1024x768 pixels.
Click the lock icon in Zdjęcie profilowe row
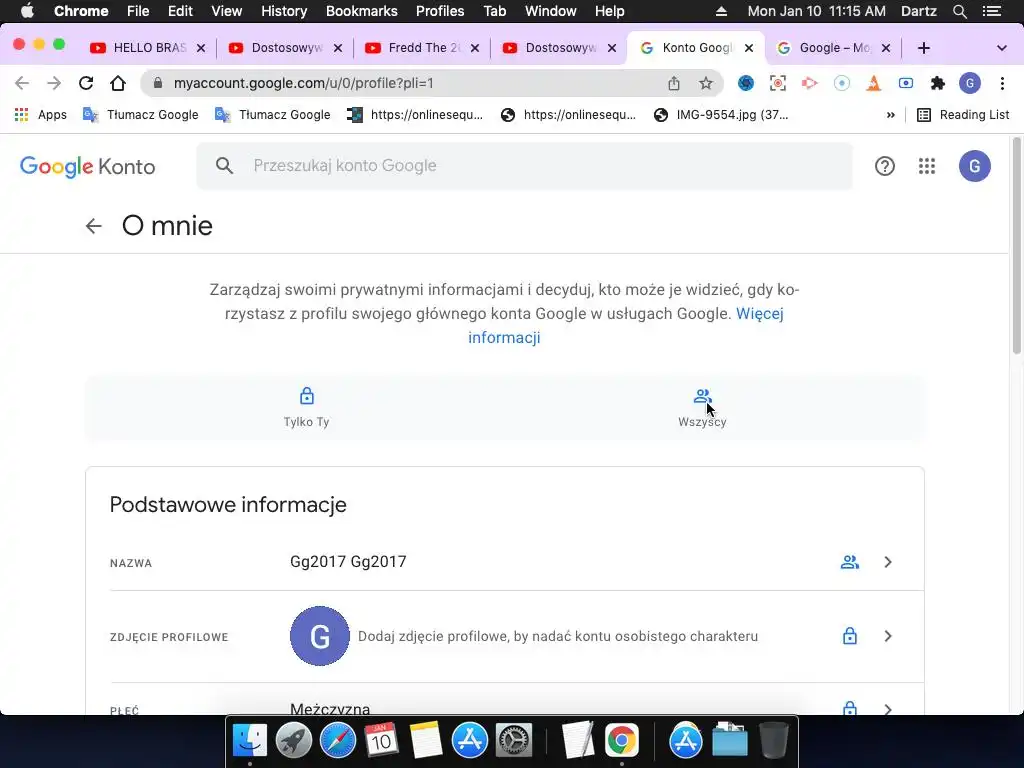pyautogui.click(x=850, y=635)
